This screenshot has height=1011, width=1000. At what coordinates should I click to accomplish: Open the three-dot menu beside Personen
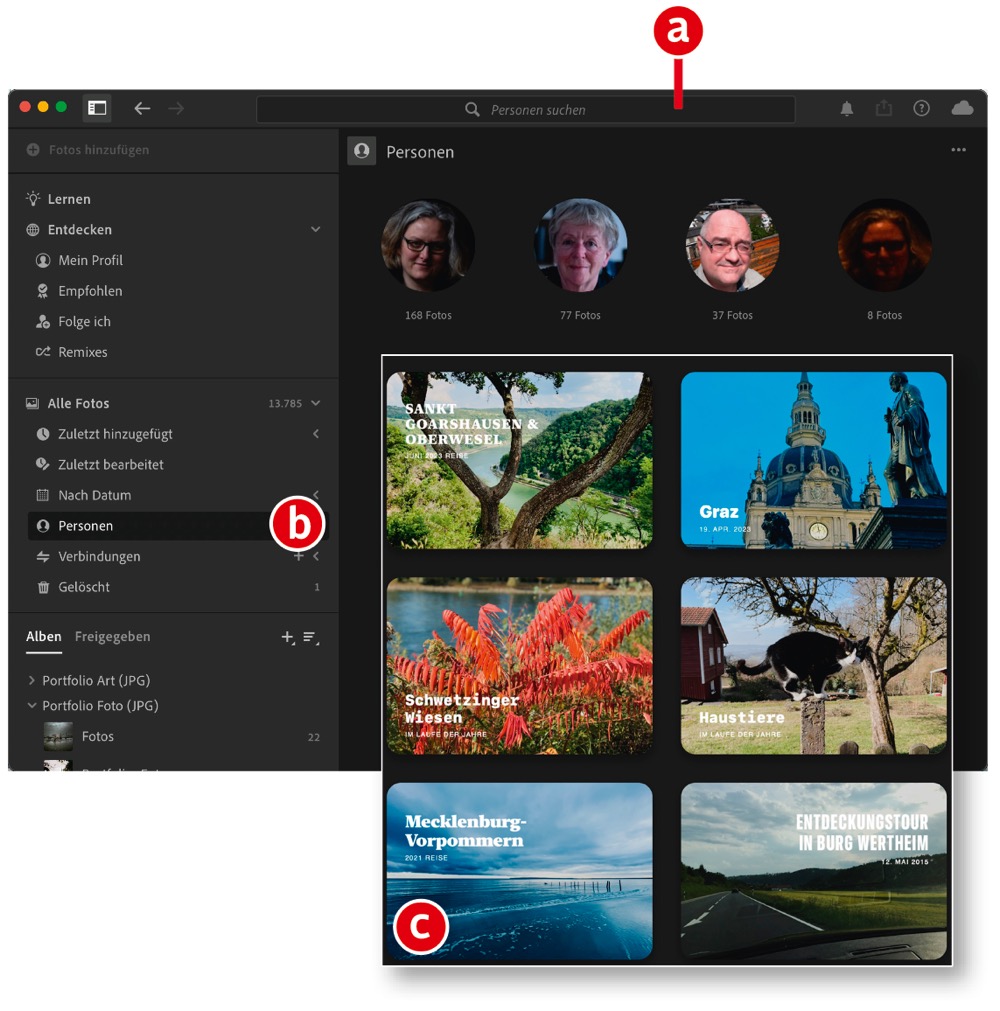(x=958, y=151)
